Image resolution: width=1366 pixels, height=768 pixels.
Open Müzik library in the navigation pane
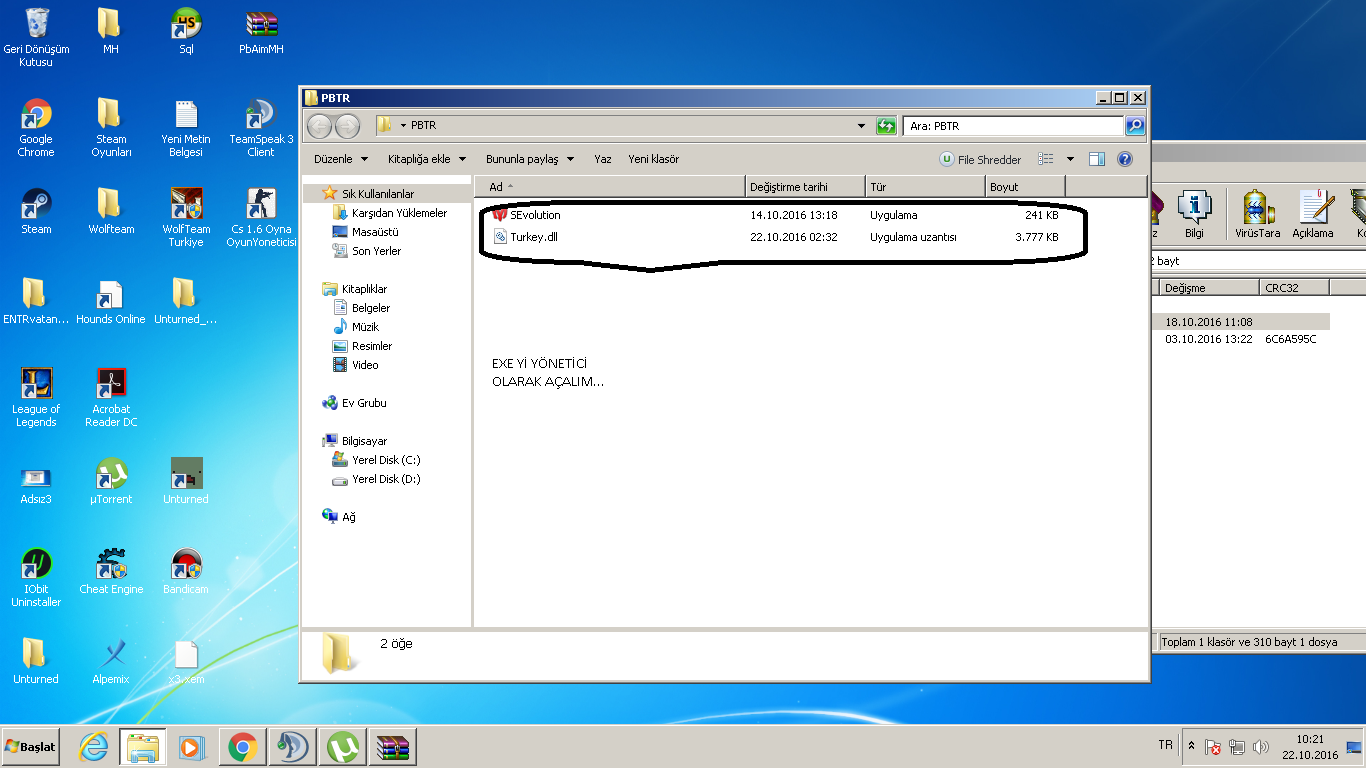tap(356, 327)
